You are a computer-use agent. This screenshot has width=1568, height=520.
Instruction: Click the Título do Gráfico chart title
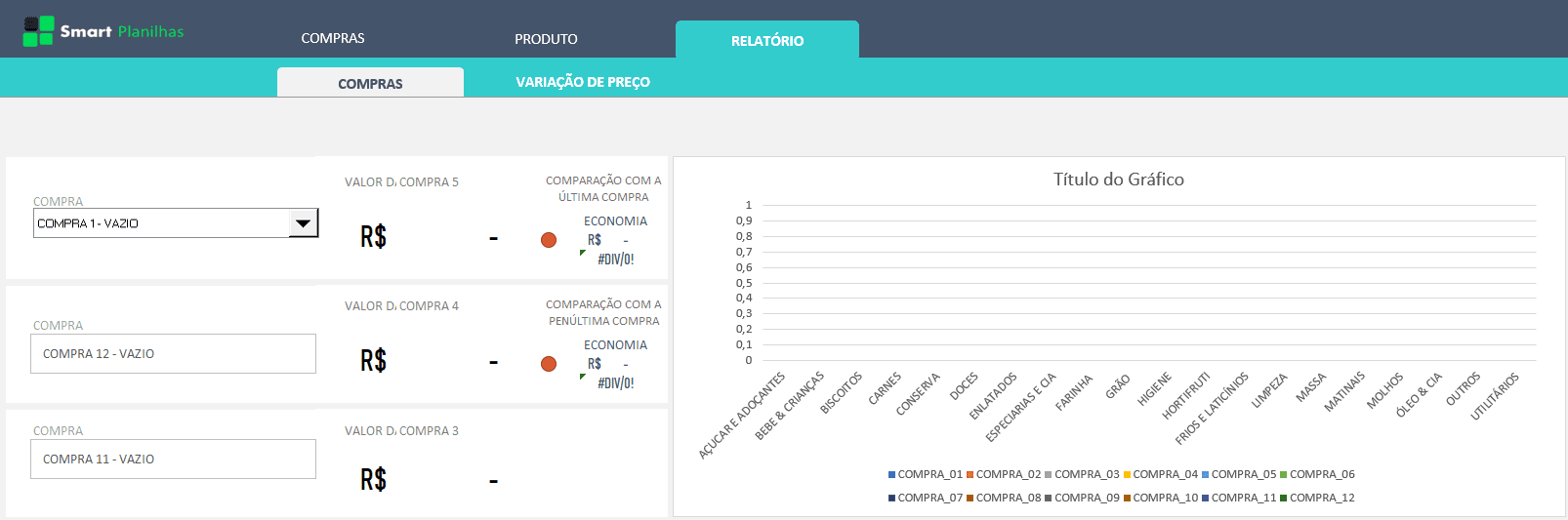tap(1118, 180)
